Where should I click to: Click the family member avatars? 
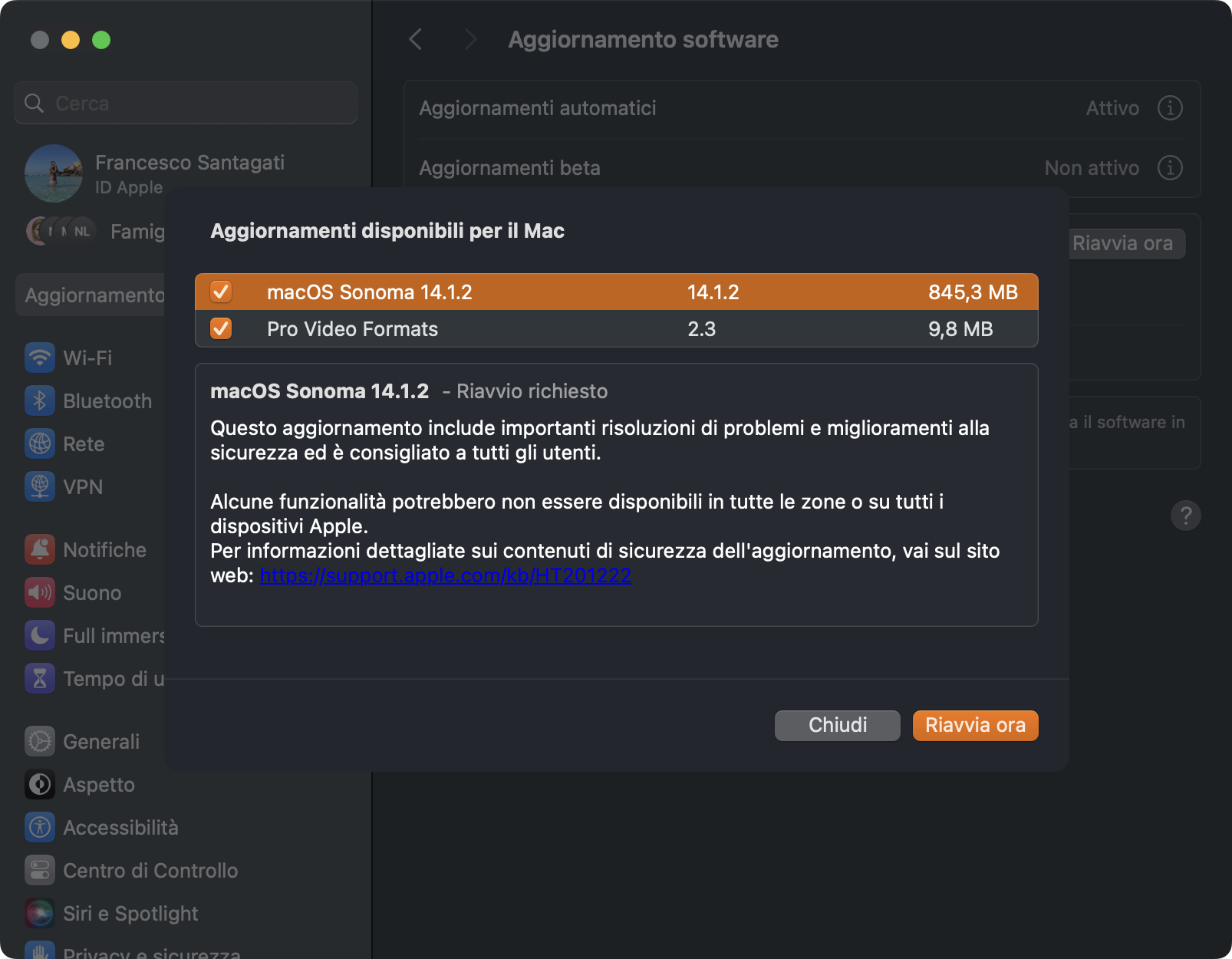pos(61,231)
